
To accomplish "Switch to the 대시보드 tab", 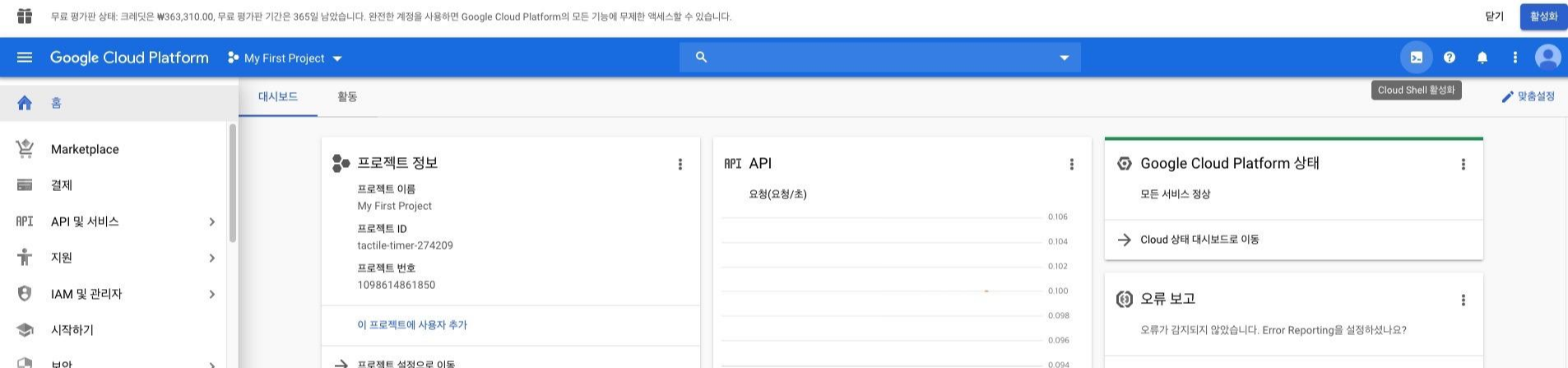I will (278, 97).
